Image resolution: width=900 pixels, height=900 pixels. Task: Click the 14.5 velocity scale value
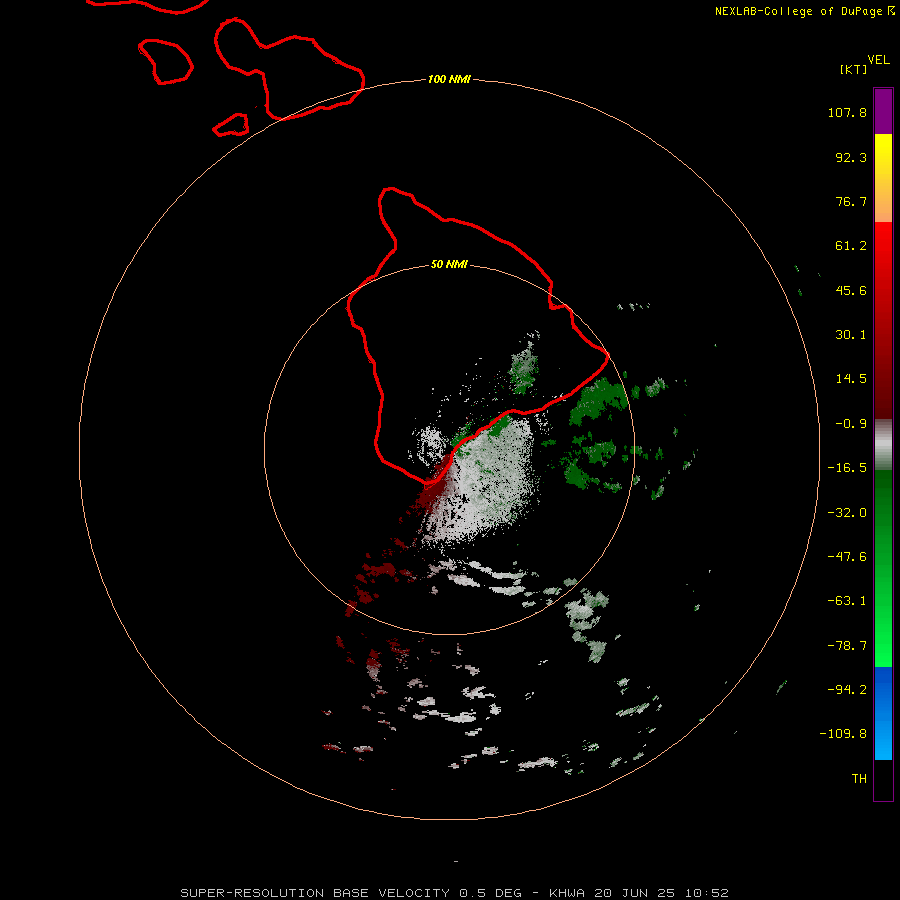pos(851,379)
